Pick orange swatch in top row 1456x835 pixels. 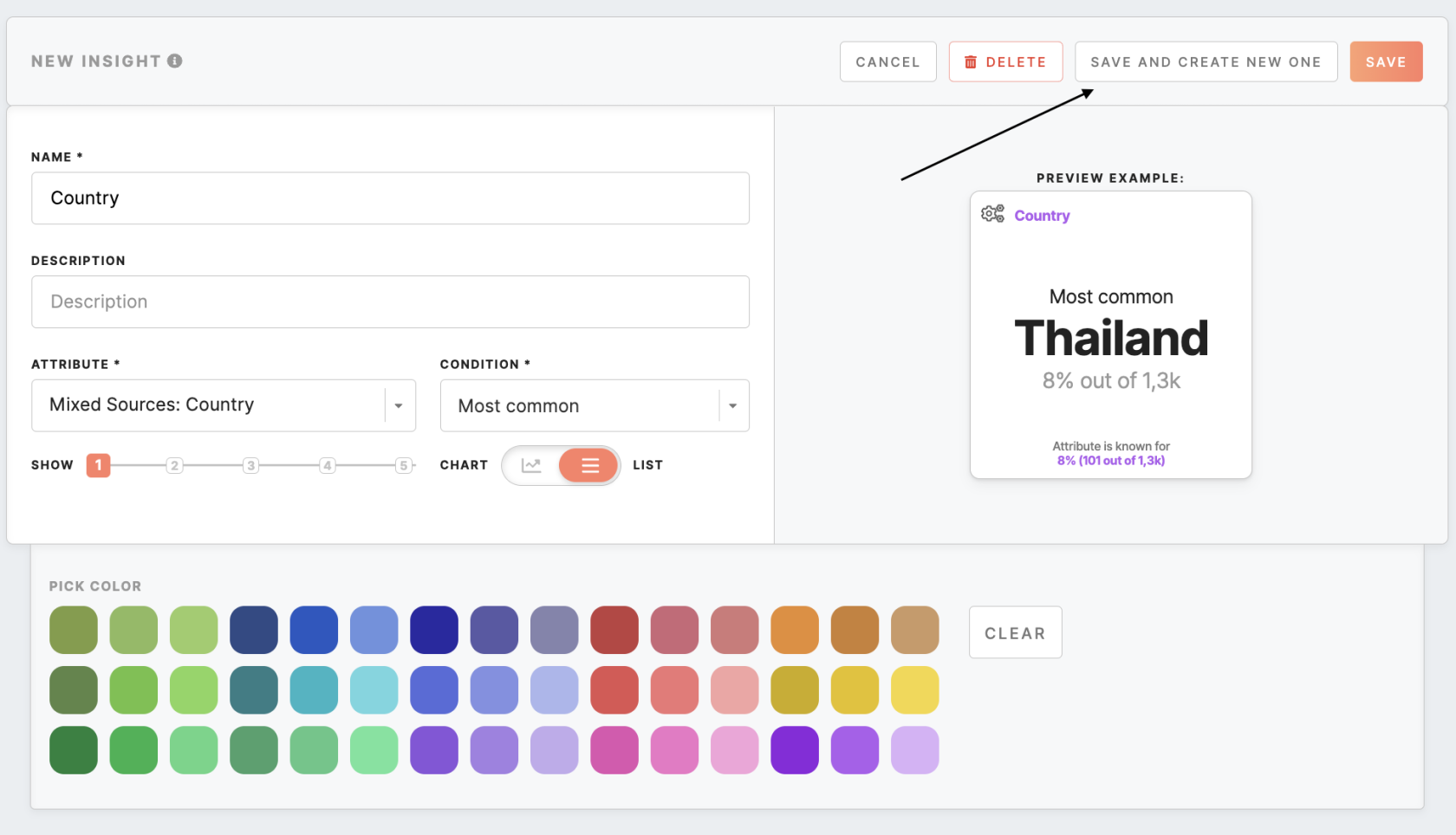(795, 630)
